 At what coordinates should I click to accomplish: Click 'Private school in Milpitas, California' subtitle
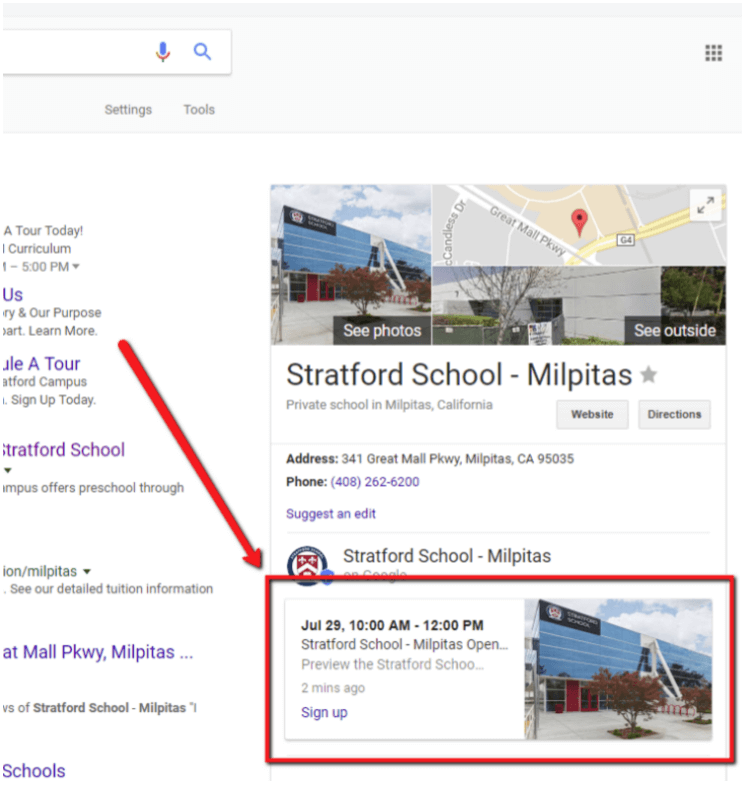[389, 405]
